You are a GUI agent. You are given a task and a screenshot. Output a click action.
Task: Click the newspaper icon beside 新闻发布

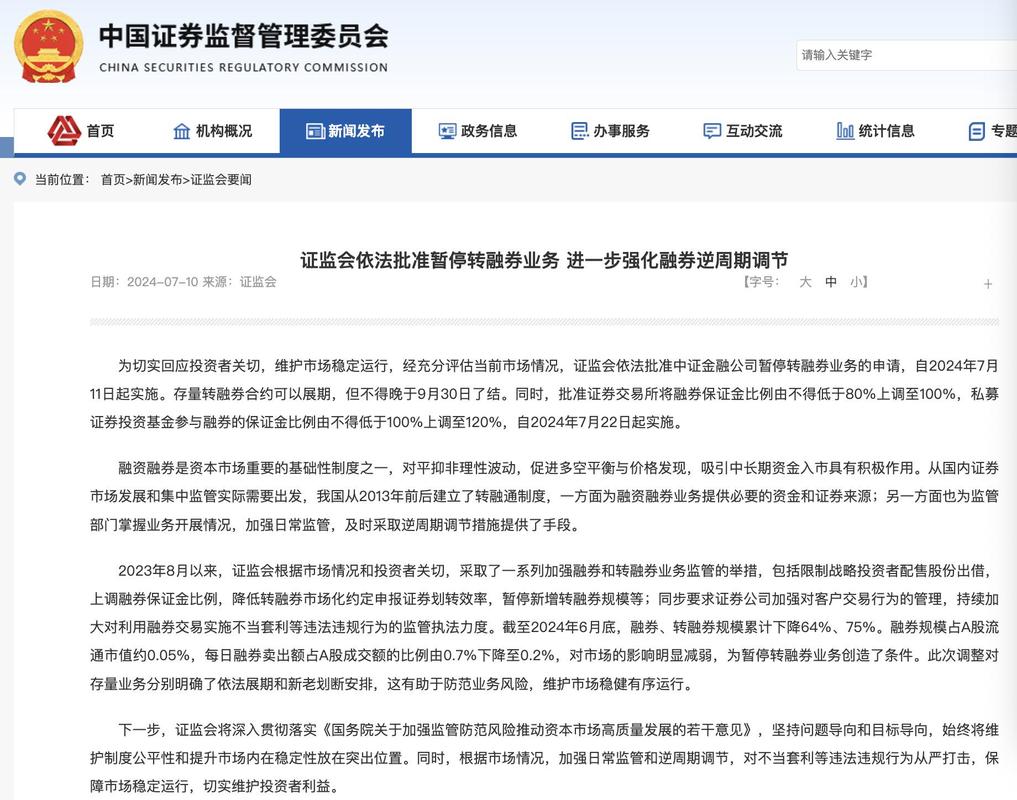click(313, 130)
